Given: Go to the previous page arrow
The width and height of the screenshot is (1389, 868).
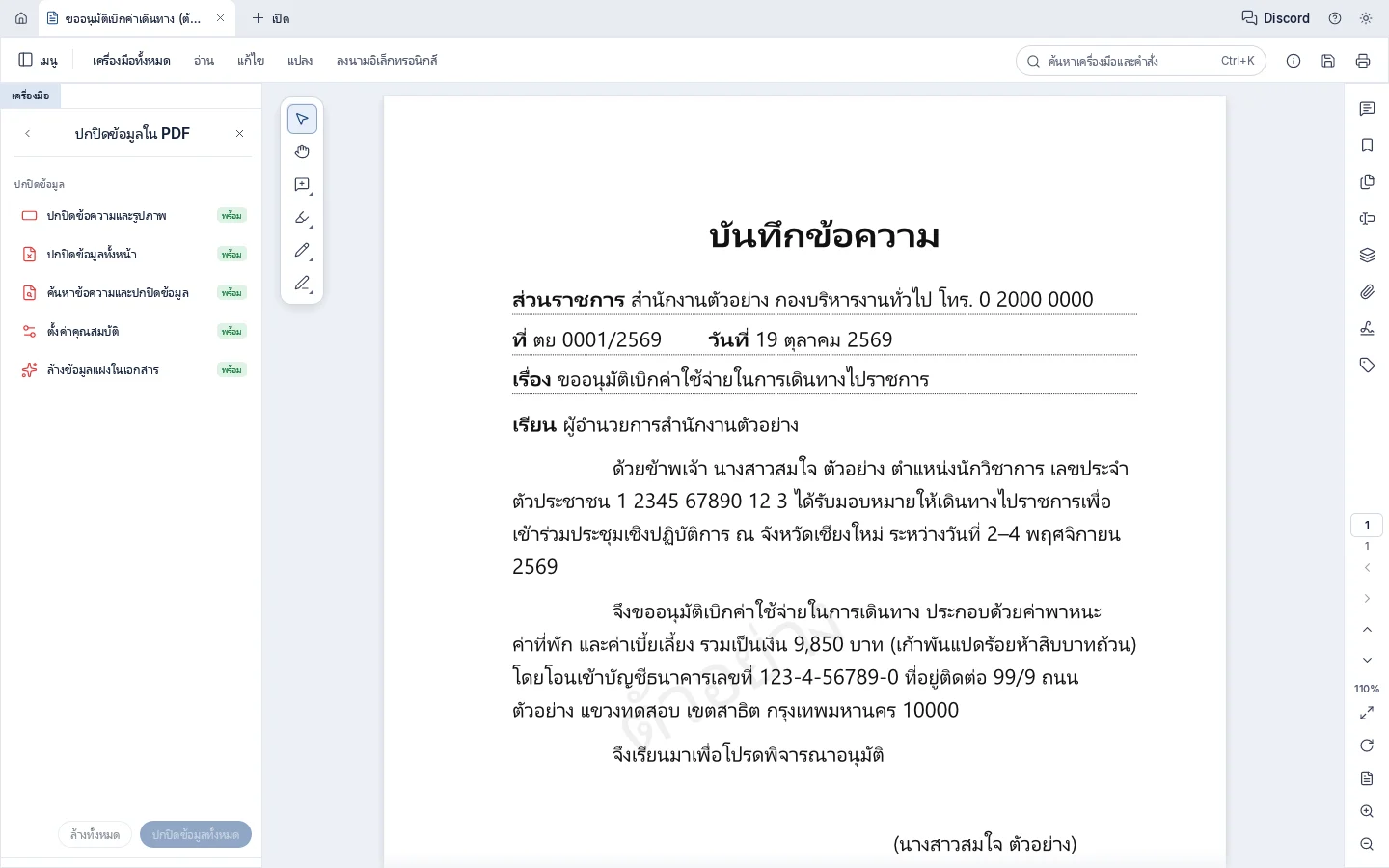Looking at the screenshot, I should tap(1367, 568).
